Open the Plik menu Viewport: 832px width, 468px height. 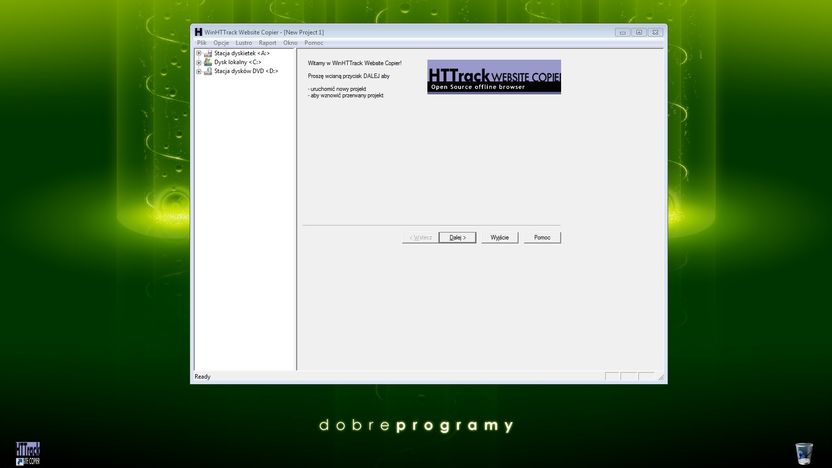(x=202, y=43)
